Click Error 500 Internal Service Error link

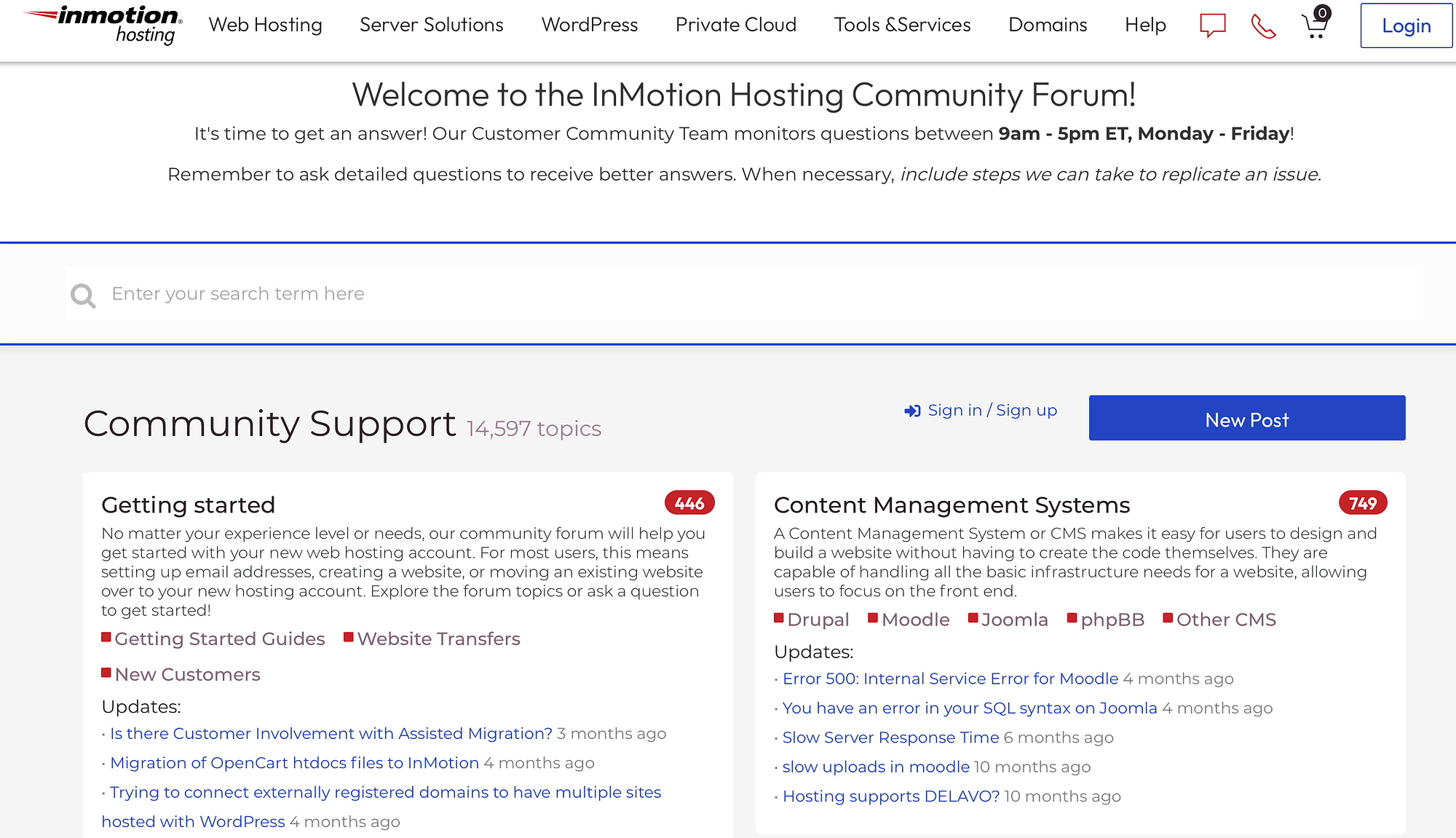tap(950, 678)
